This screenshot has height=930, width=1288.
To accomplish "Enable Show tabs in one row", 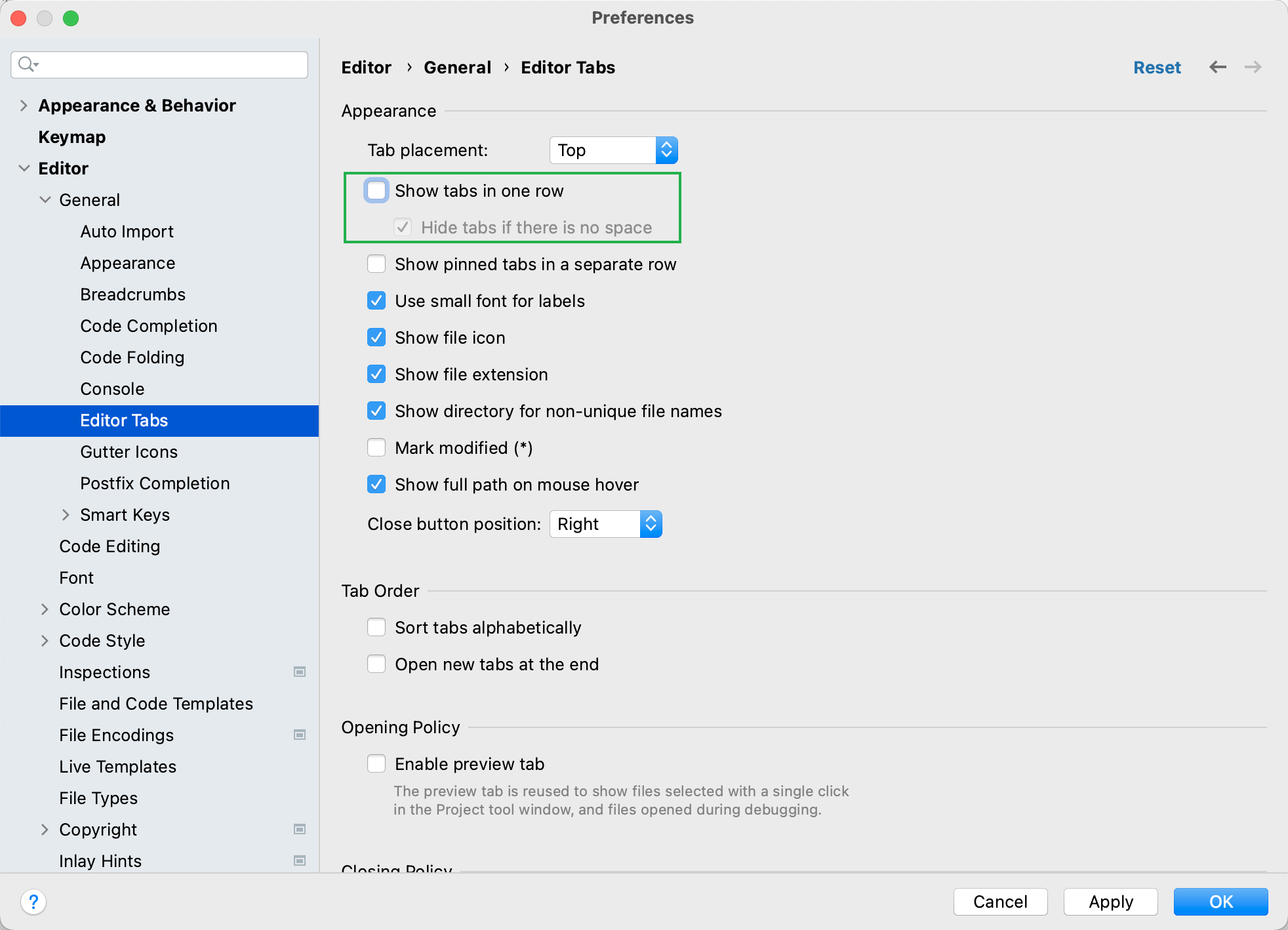I will 376,191.
